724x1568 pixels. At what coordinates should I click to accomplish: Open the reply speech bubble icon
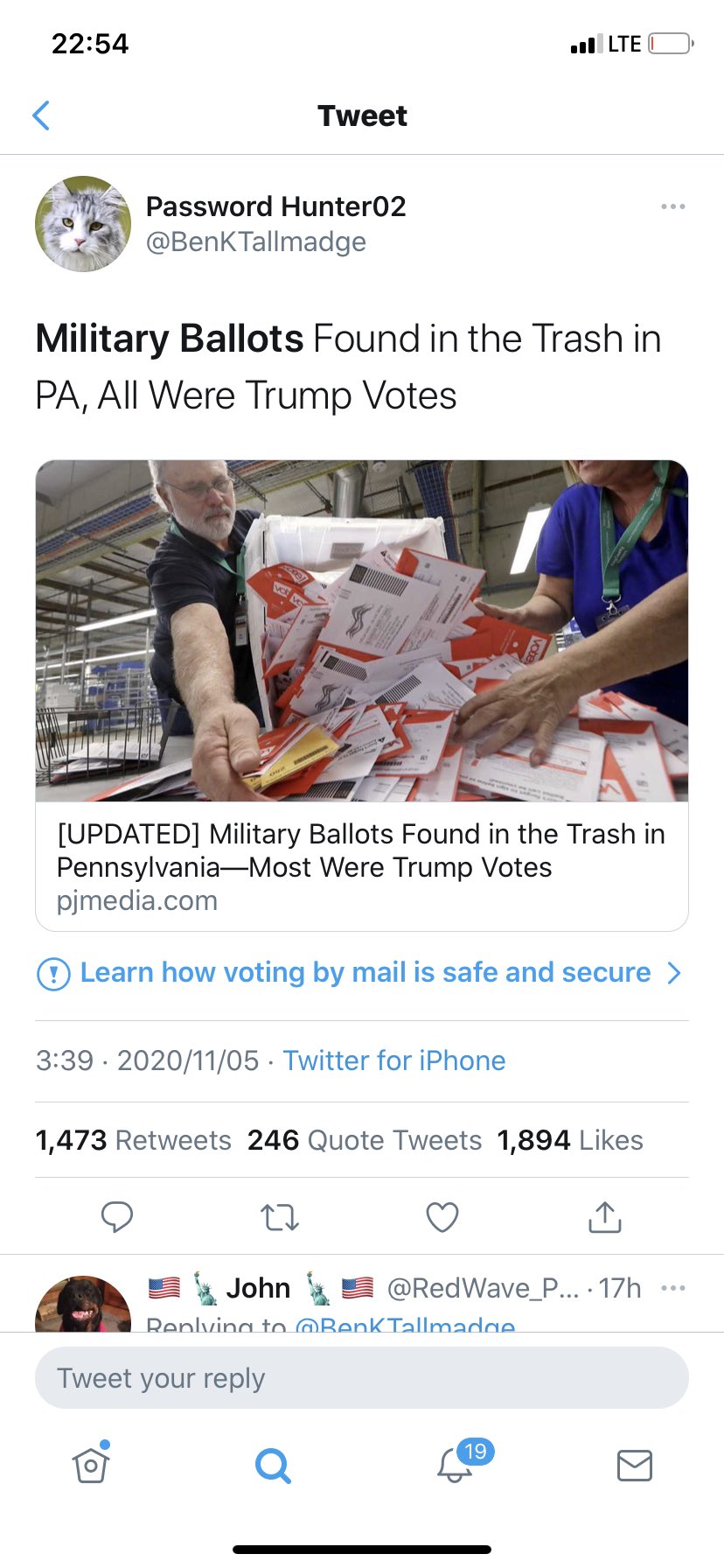coord(117,1217)
